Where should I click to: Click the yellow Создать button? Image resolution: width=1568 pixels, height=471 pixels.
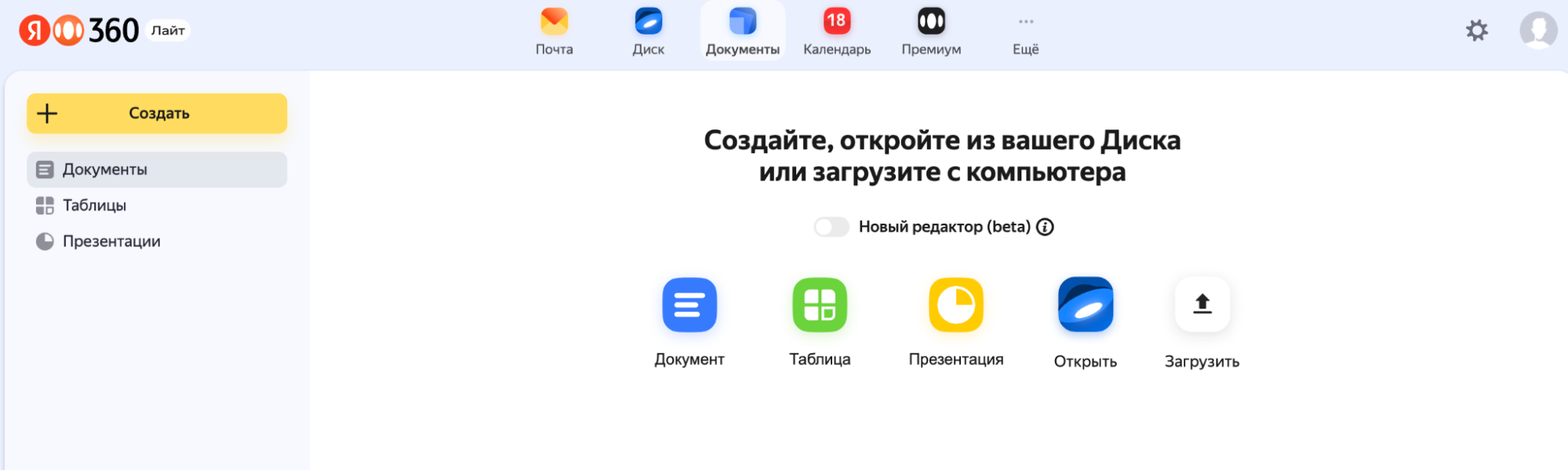click(157, 113)
